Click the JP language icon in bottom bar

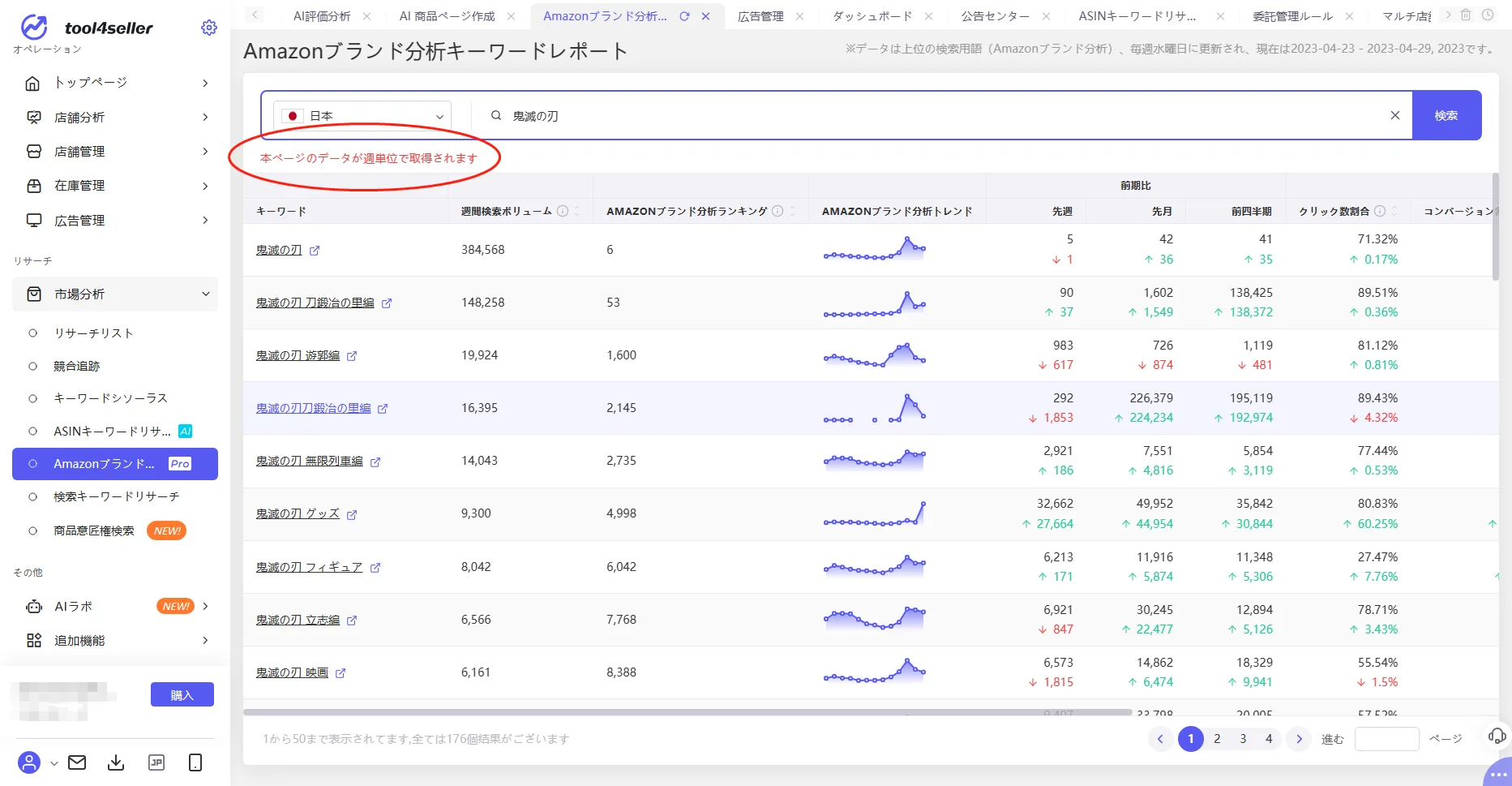point(156,762)
